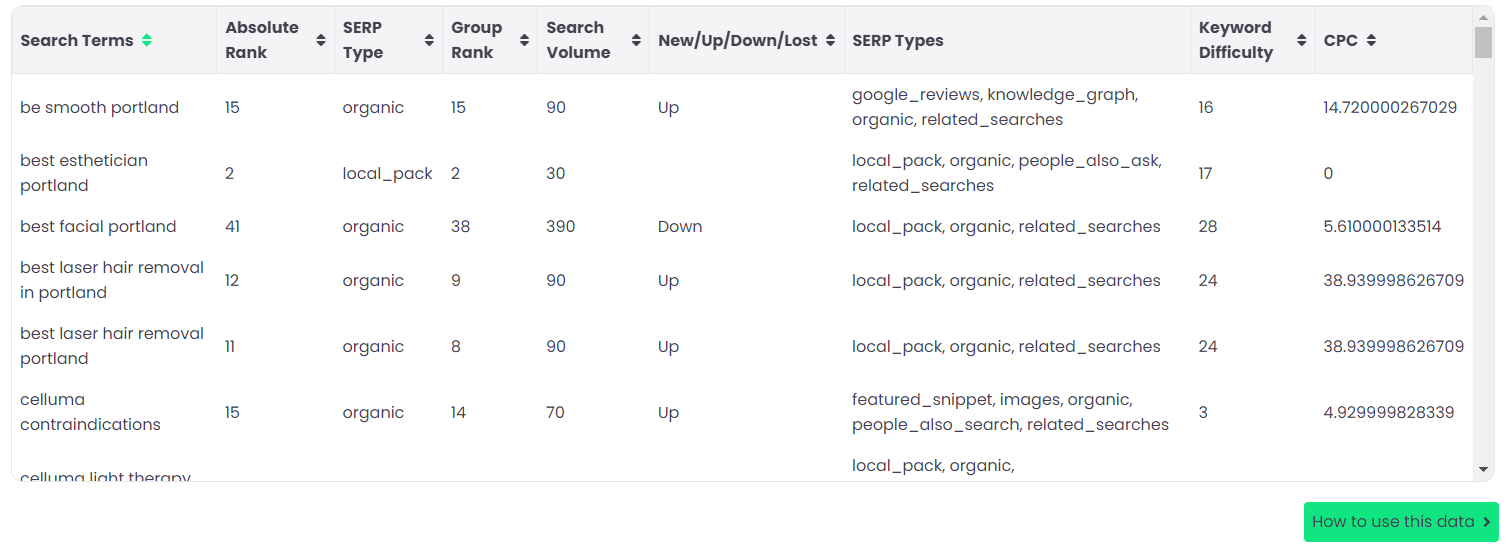
Task: Click the New/Up/Down/Lost sort arrows
Action: (x=830, y=41)
